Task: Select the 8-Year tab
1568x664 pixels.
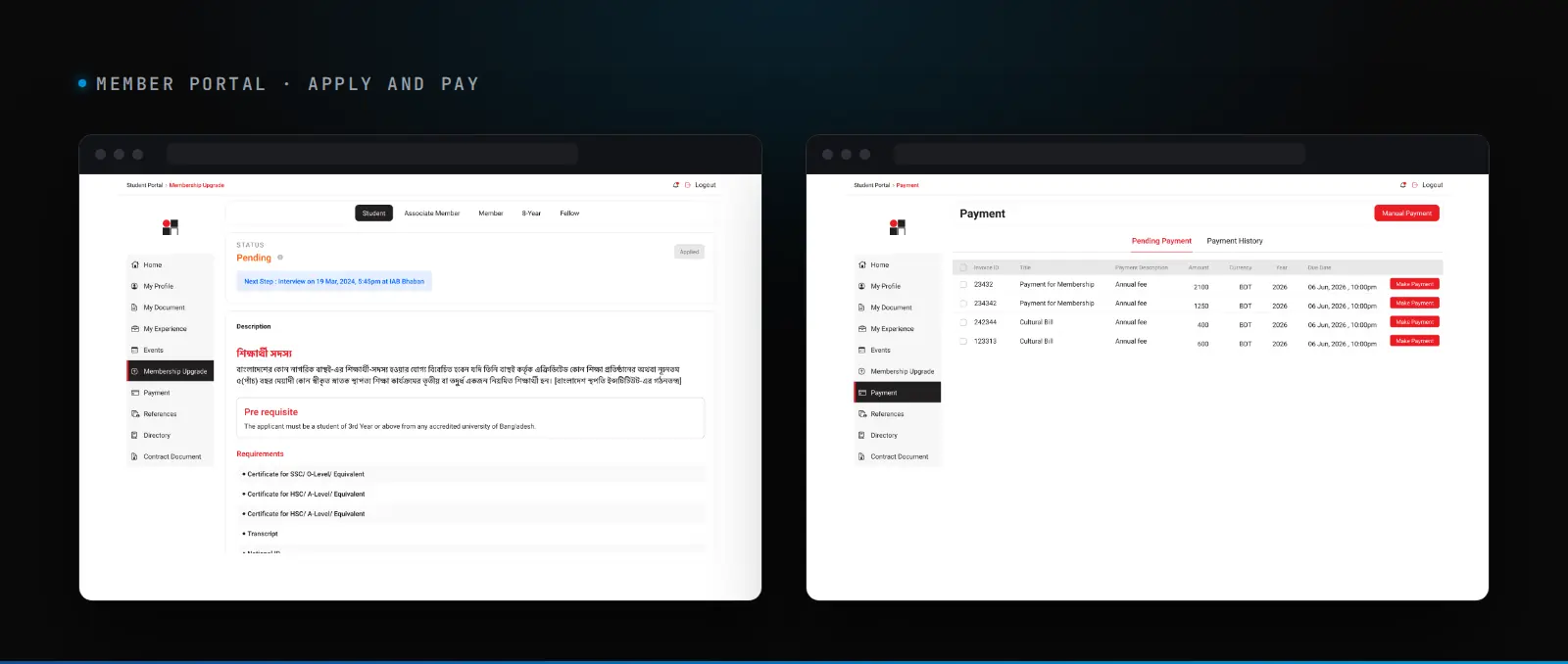Action: (531, 213)
